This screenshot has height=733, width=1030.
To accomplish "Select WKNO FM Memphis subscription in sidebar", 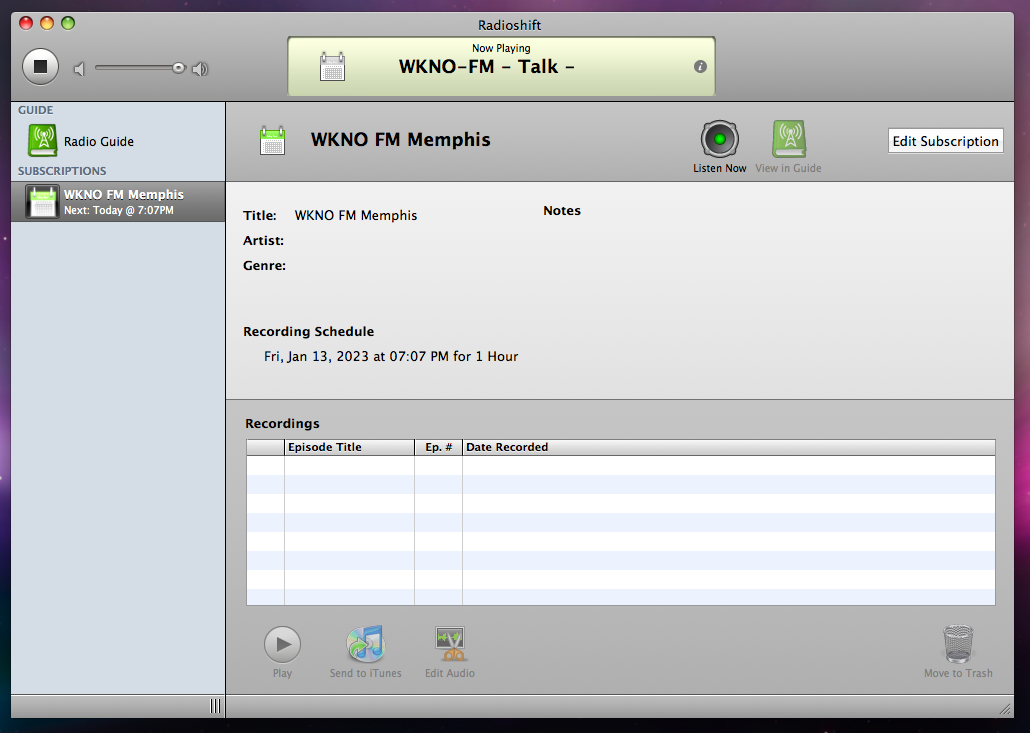I will coord(118,202).
